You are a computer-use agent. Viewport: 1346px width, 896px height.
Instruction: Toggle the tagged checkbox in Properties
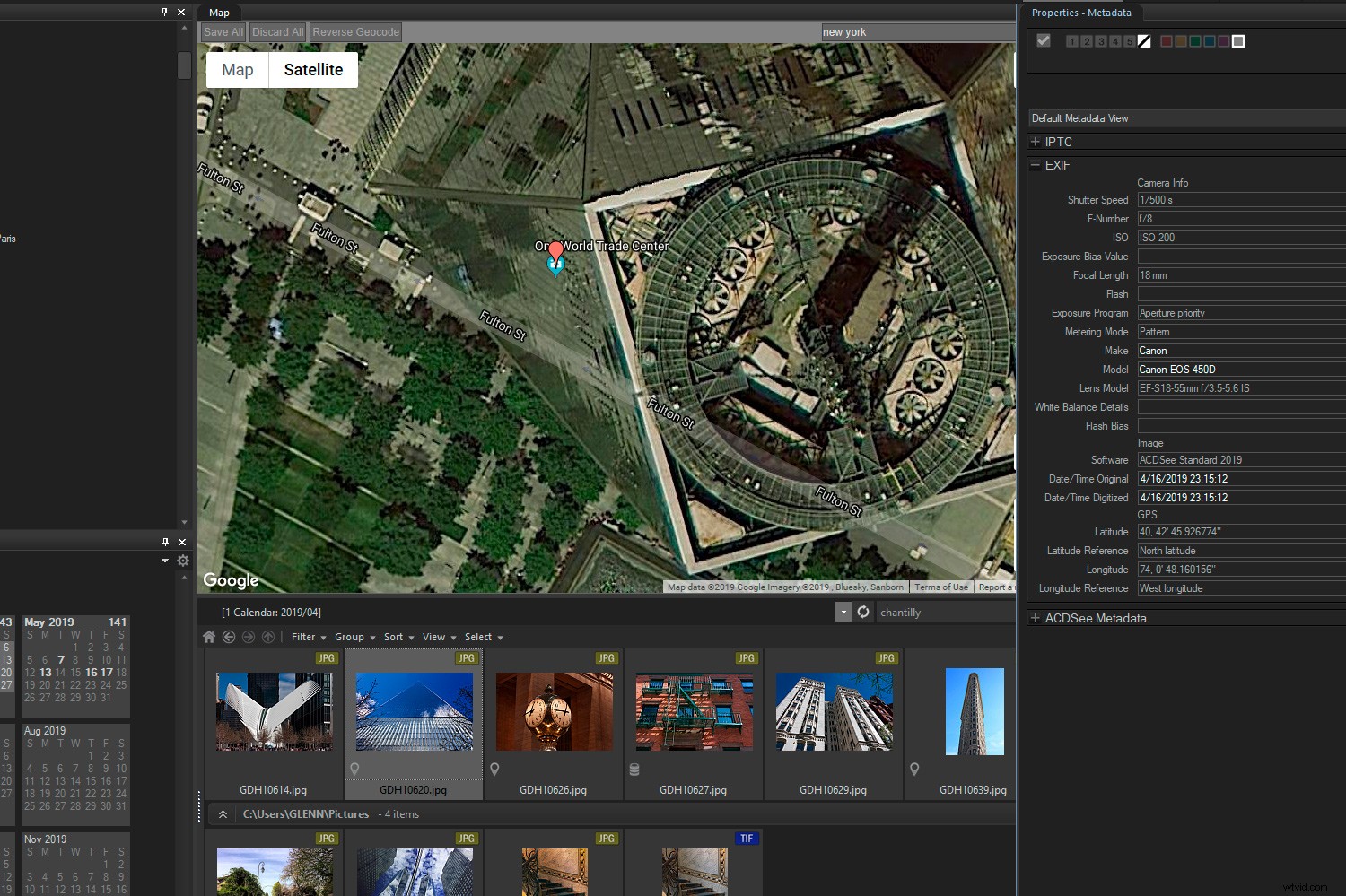tap(1044, 40)
